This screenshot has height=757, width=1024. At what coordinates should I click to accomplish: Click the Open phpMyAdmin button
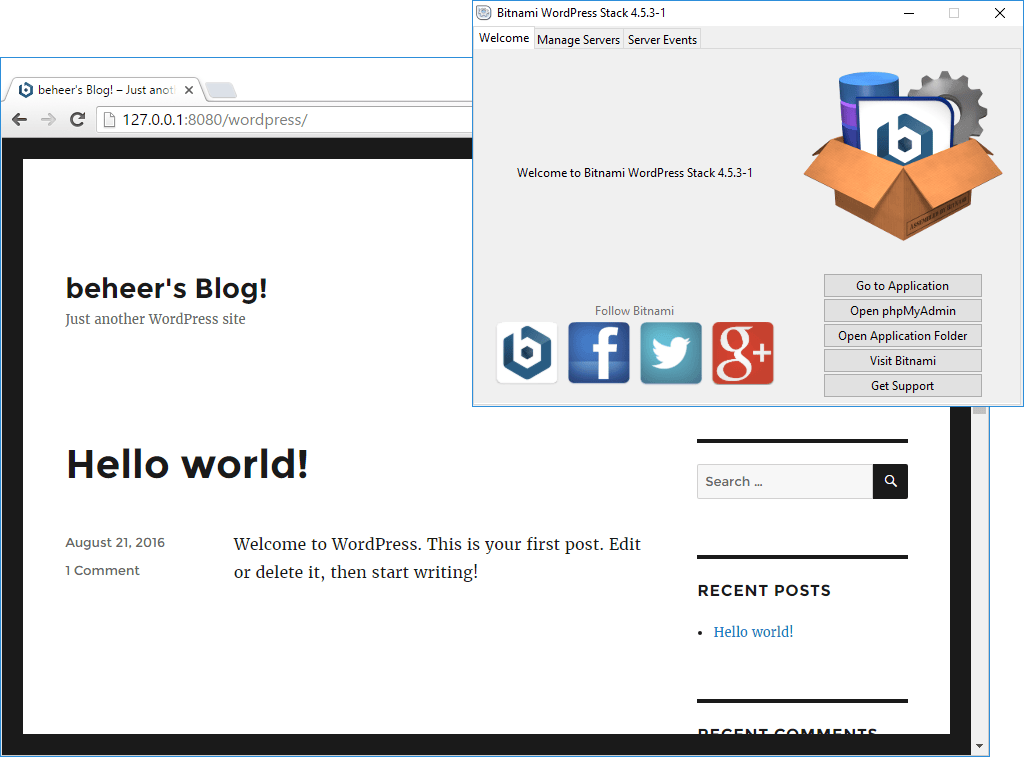pos(903,310)
